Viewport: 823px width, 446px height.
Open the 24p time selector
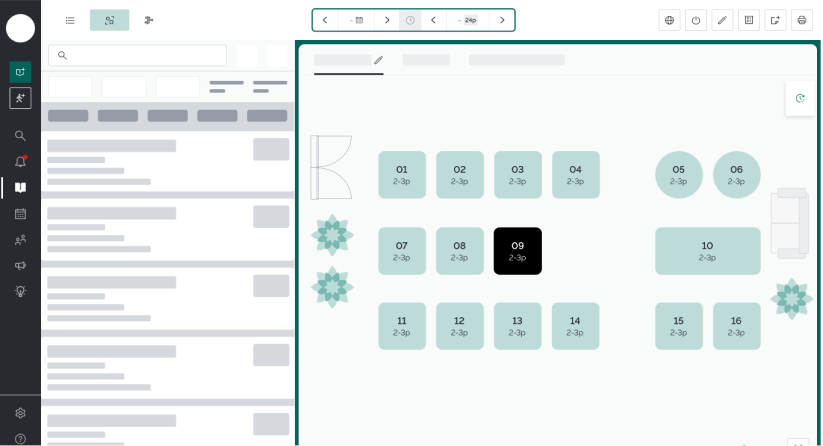point(468,20)
